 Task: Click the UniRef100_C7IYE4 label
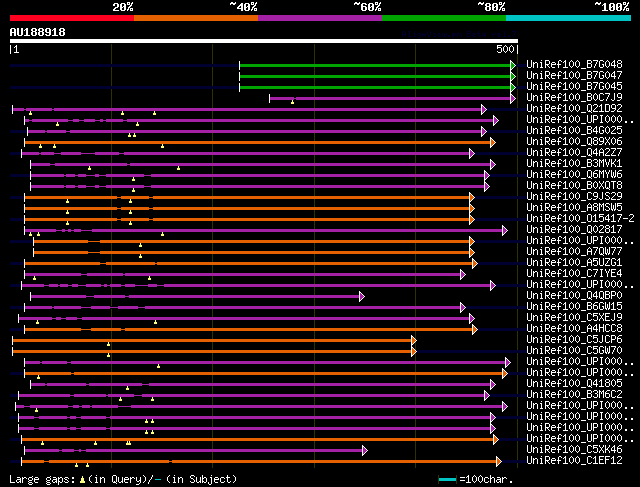pyautogui.click(x=574, y=274)
